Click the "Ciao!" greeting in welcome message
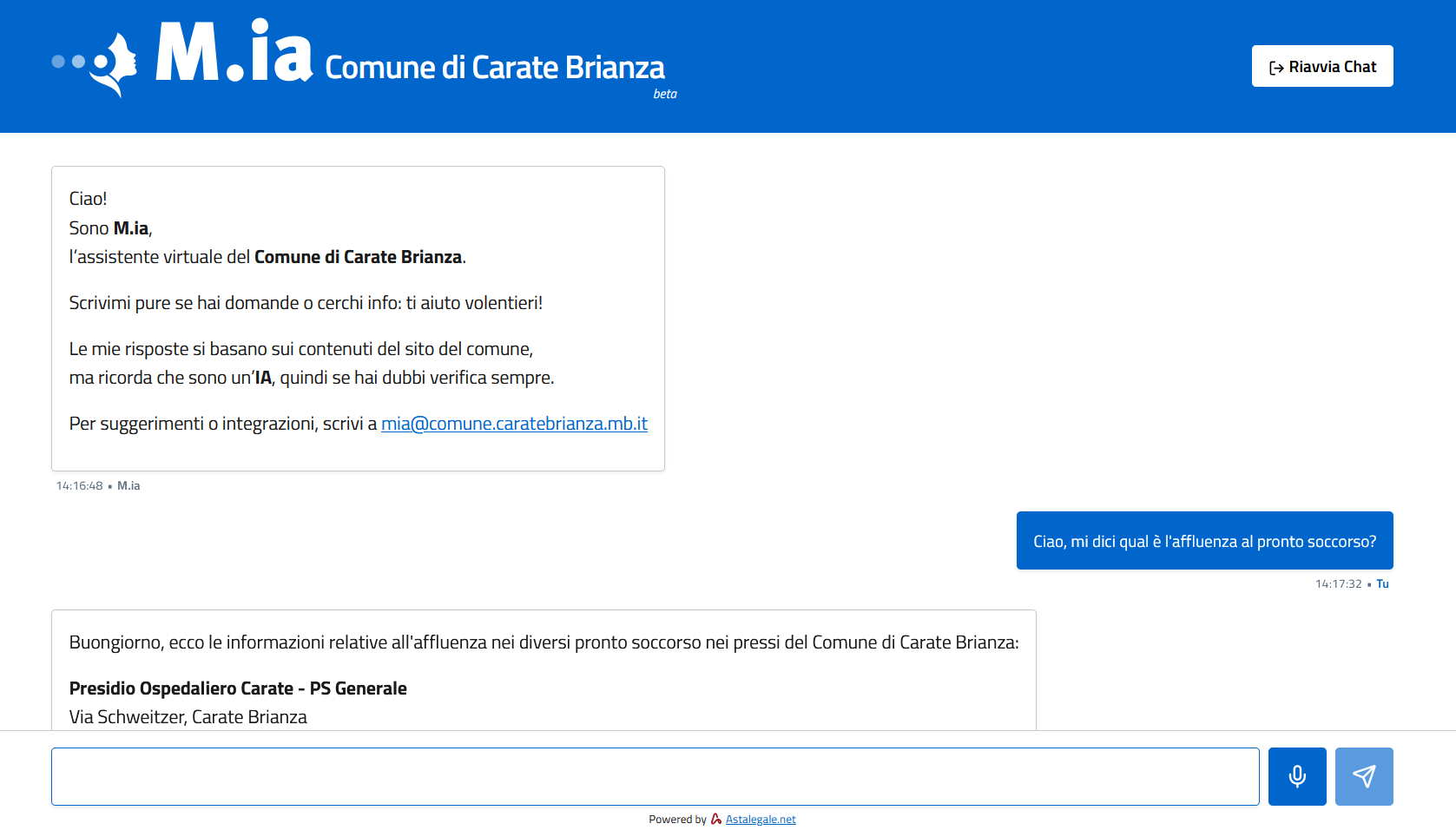1456x830 pixels. (x=88, y=199)
